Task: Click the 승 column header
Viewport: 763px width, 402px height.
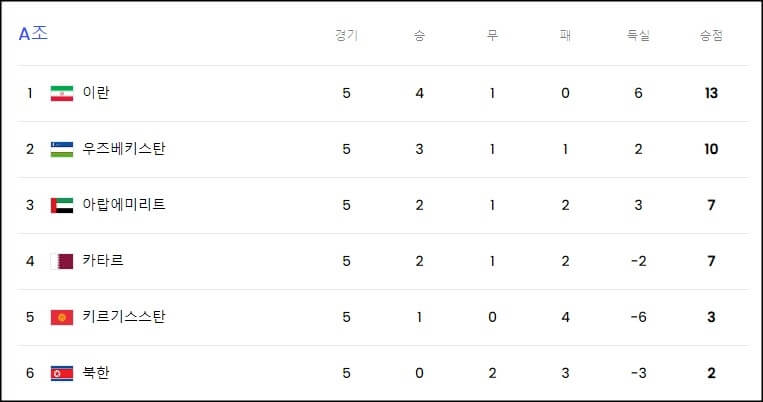Action: (x=419, y=35)
